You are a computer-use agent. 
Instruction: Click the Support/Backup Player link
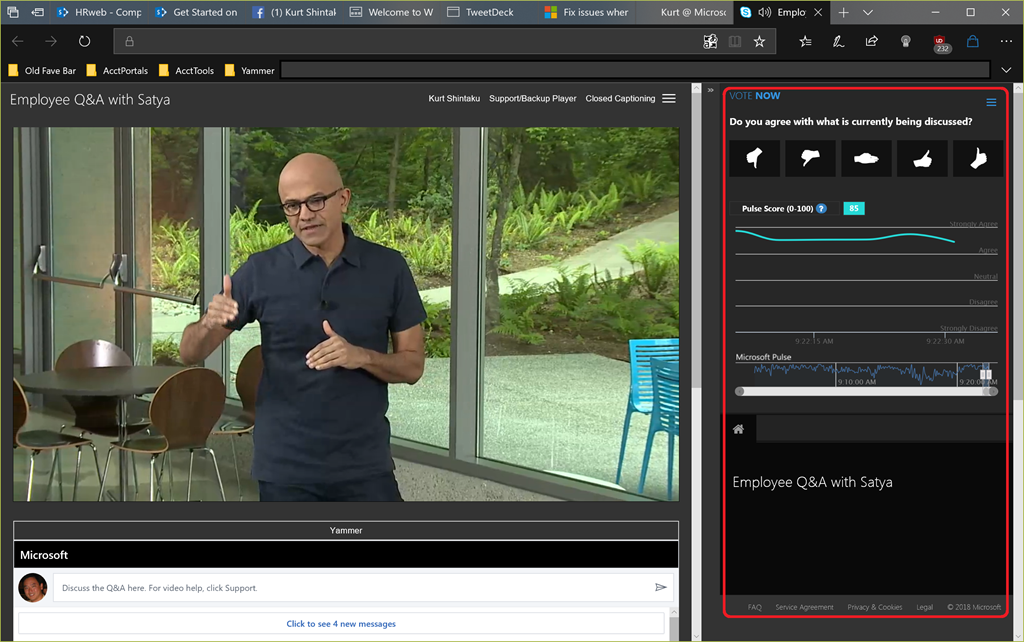coord(532,99)
